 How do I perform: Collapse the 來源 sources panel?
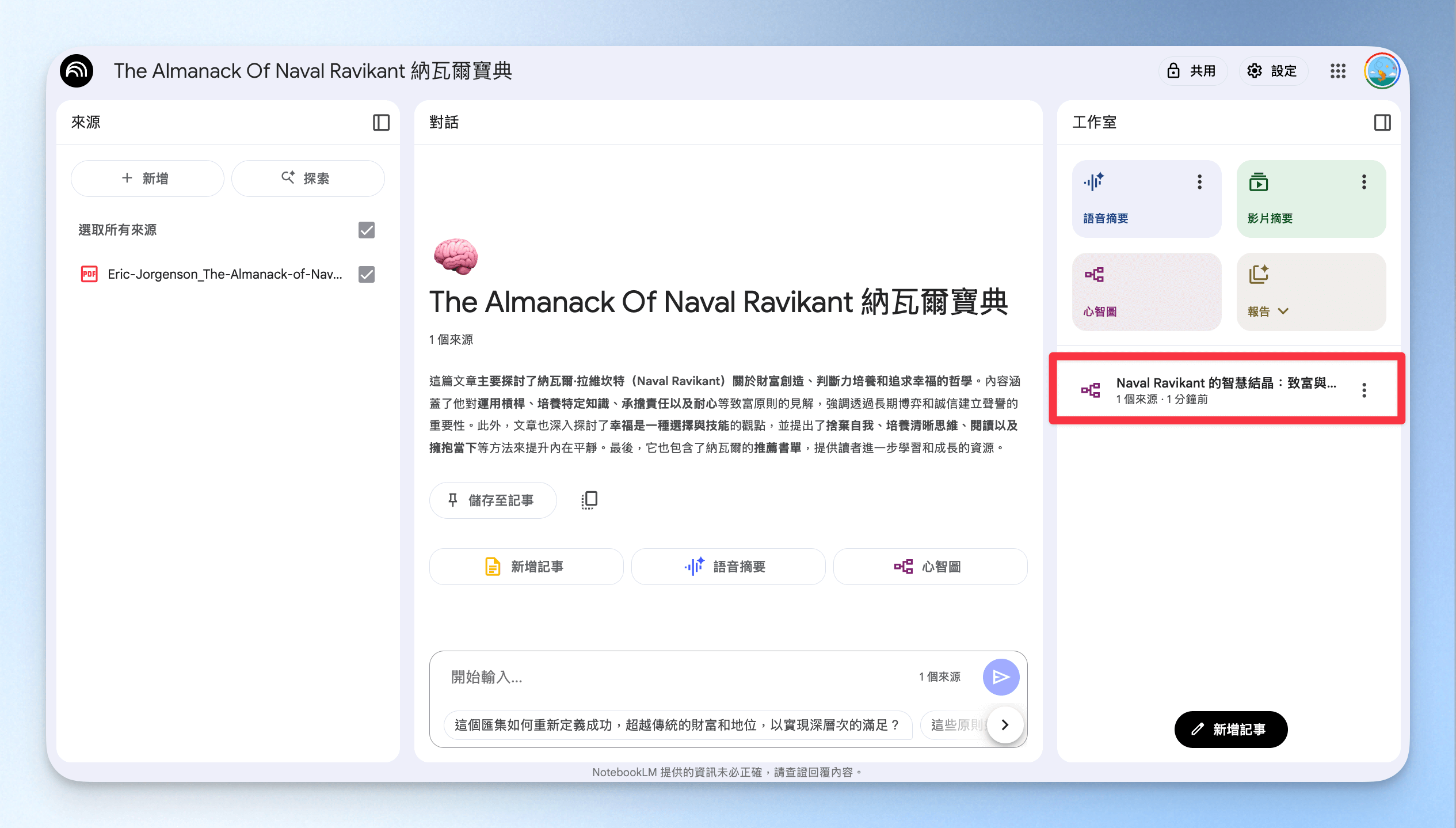(381, 122)
